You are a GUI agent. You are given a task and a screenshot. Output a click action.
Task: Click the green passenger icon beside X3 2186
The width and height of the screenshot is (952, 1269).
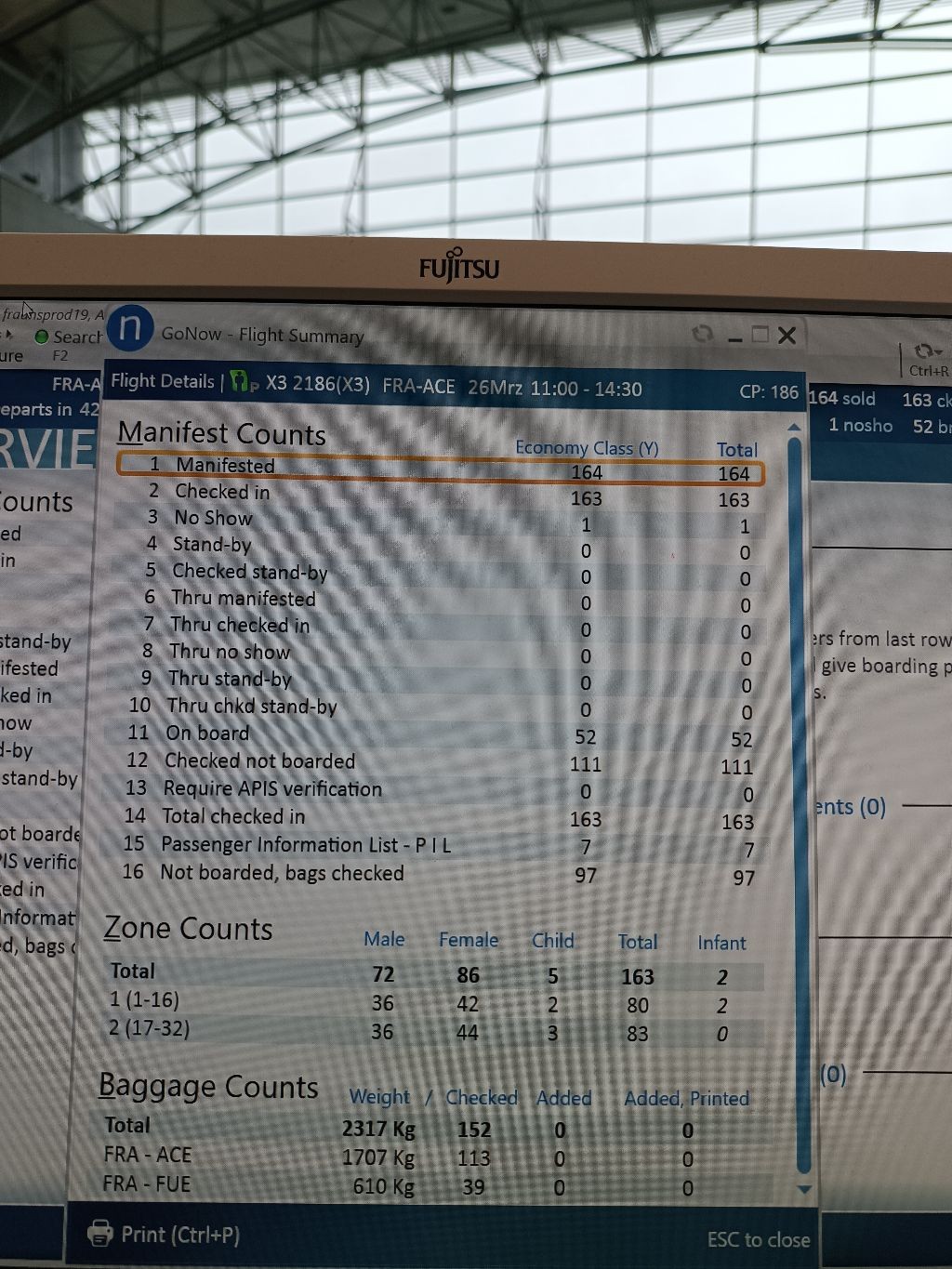pos(242,382)
